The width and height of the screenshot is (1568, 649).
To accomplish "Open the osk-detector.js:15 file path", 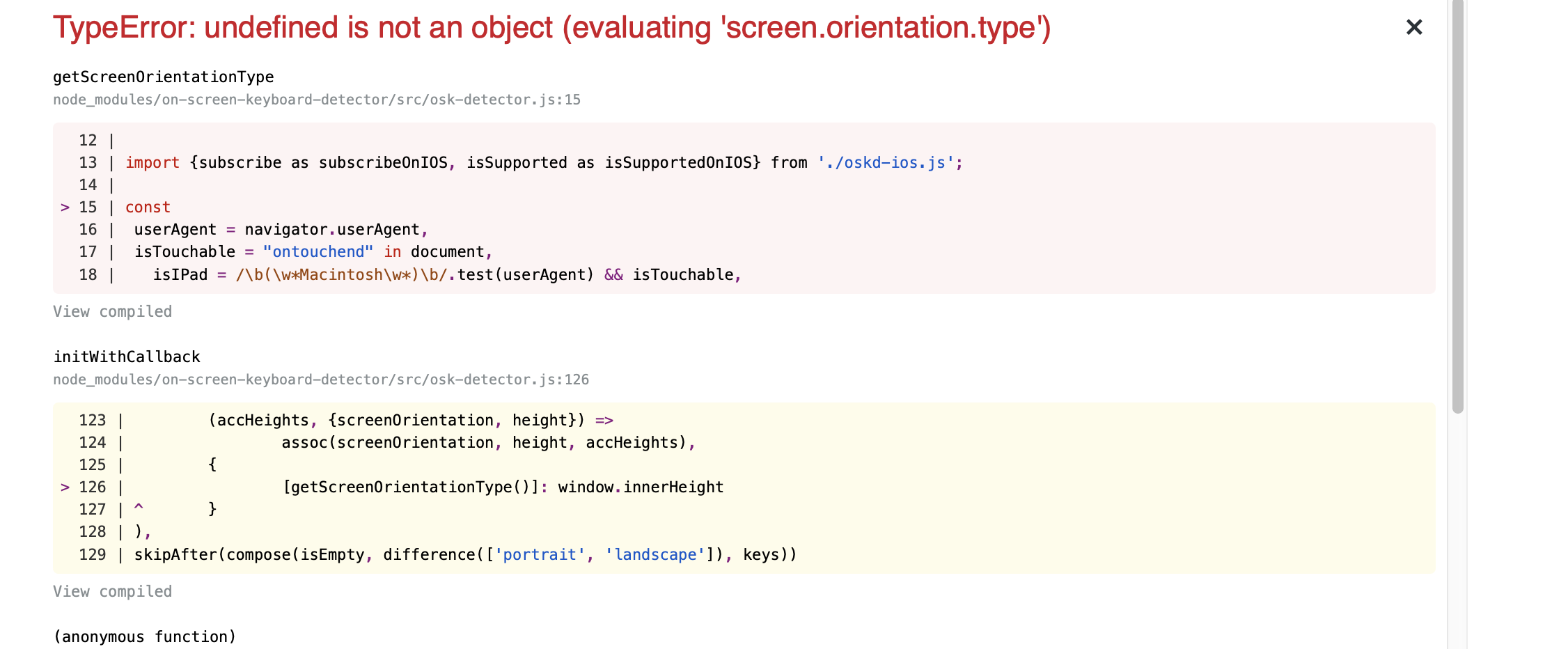I will pyautogui.click(x=317, y=100).
